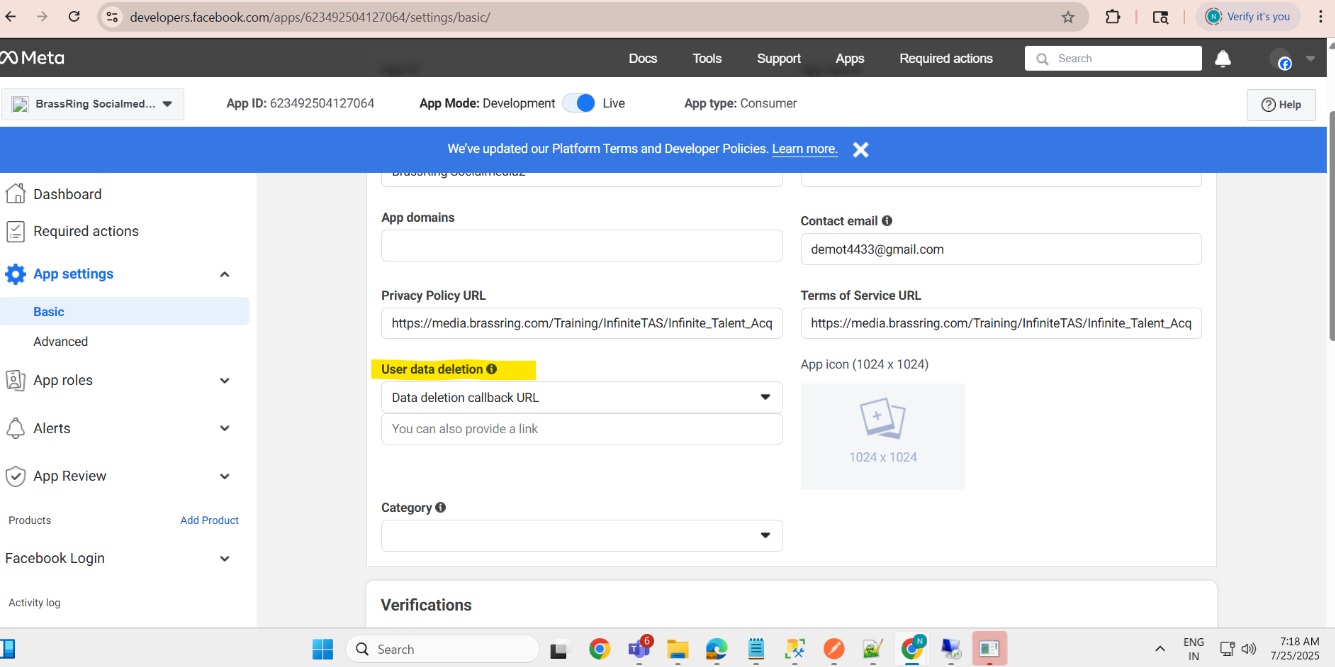Open Chrome three-dot menu
The height and width of the screenshot is (667, 1335).
(x=1322, y=17)
